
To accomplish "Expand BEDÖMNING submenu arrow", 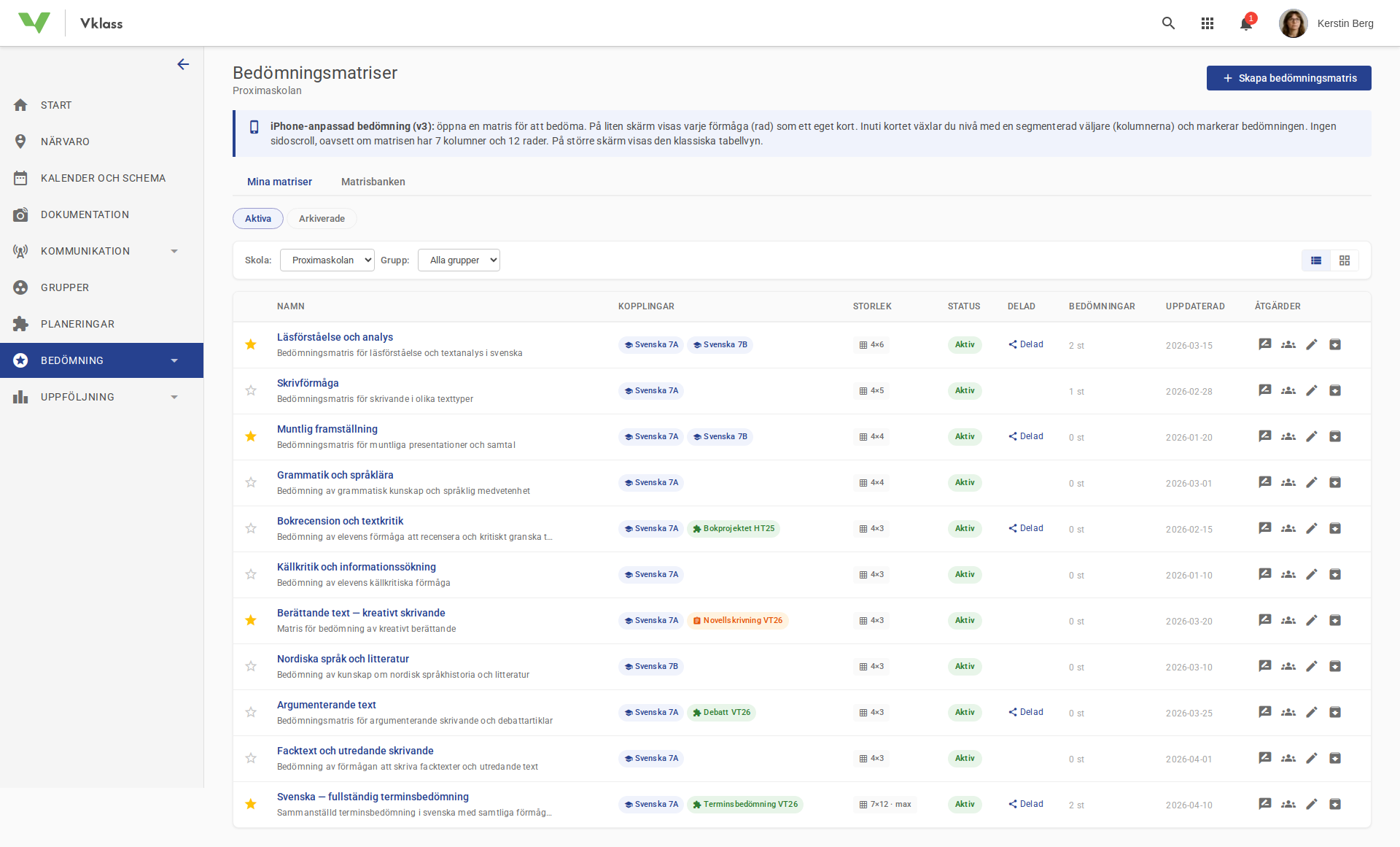I will 174,360.
